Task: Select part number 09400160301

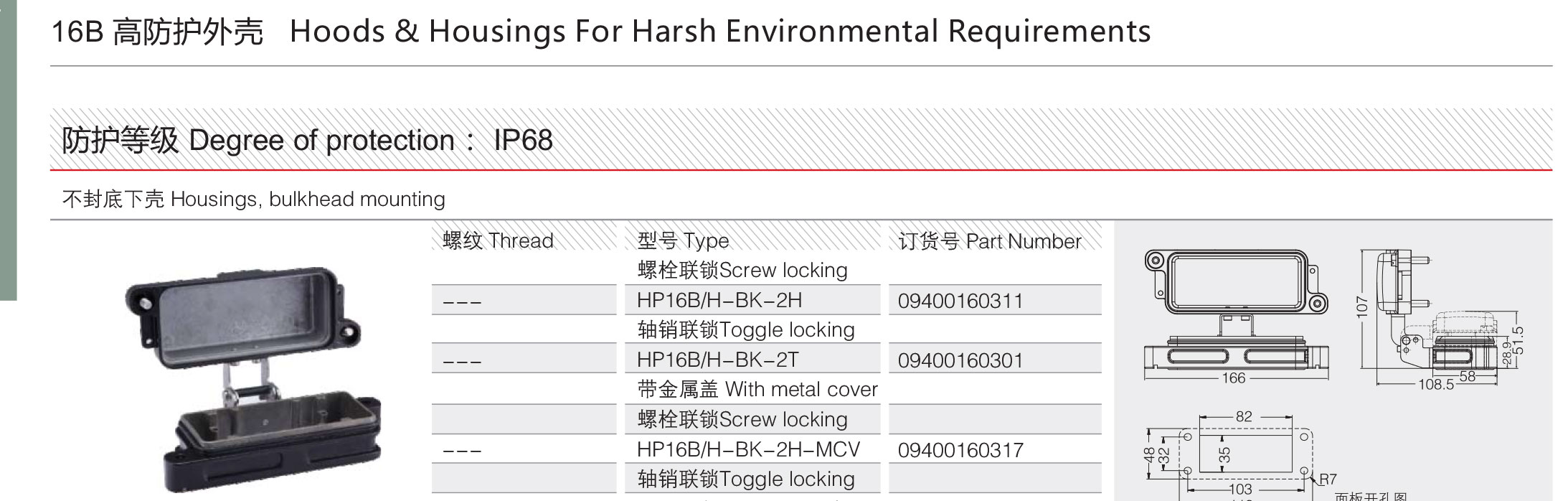Action: 960,360
